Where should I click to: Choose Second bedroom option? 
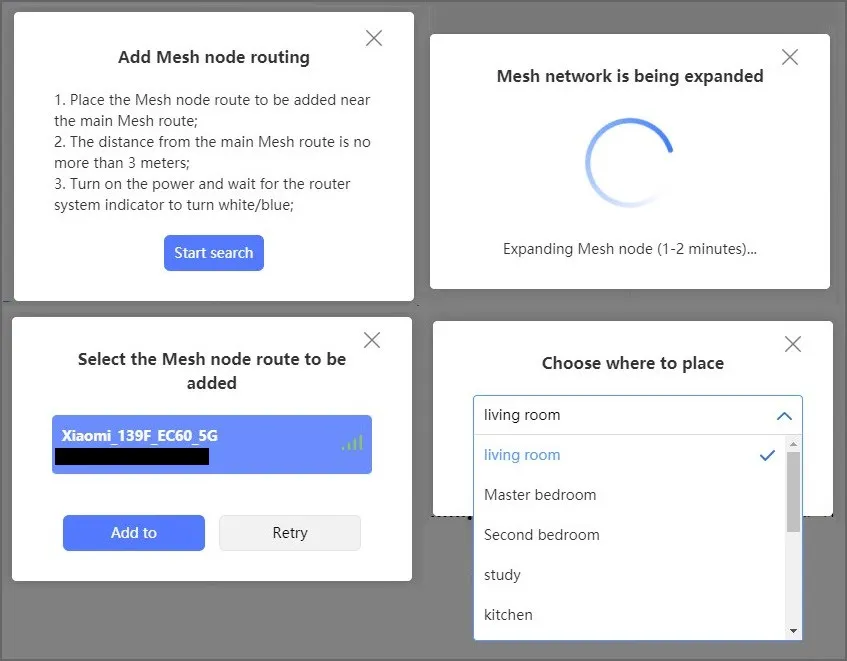[x=542, y=535]
